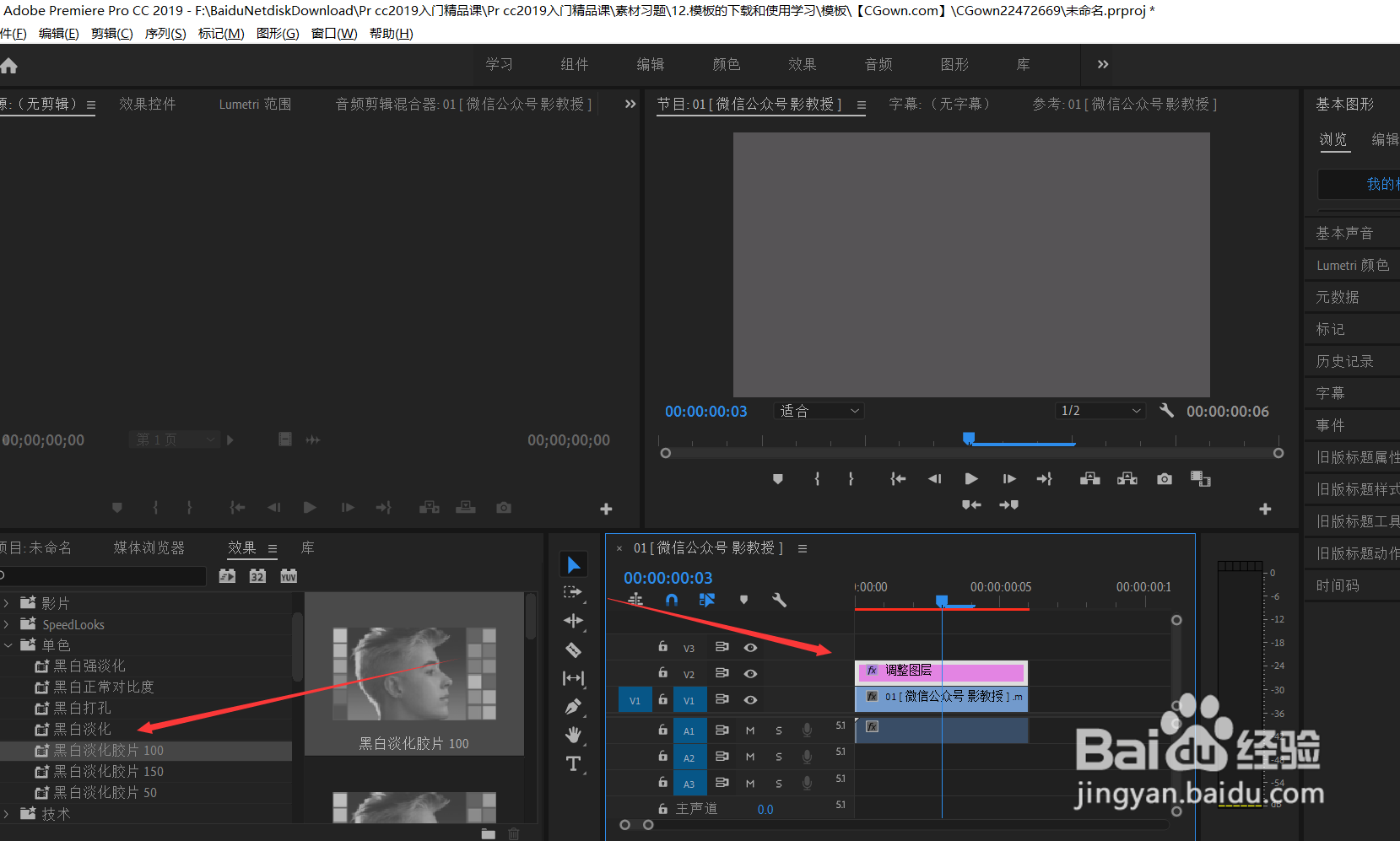Open the 元数据 panel
Image resolution: width=1400 pixels, height=841 pixels.
click(x=1338, y=297)
